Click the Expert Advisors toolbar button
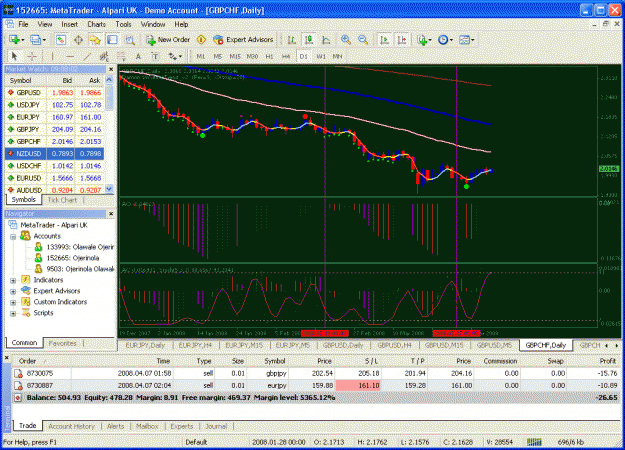Screen dimensions: 625x450 244,39
